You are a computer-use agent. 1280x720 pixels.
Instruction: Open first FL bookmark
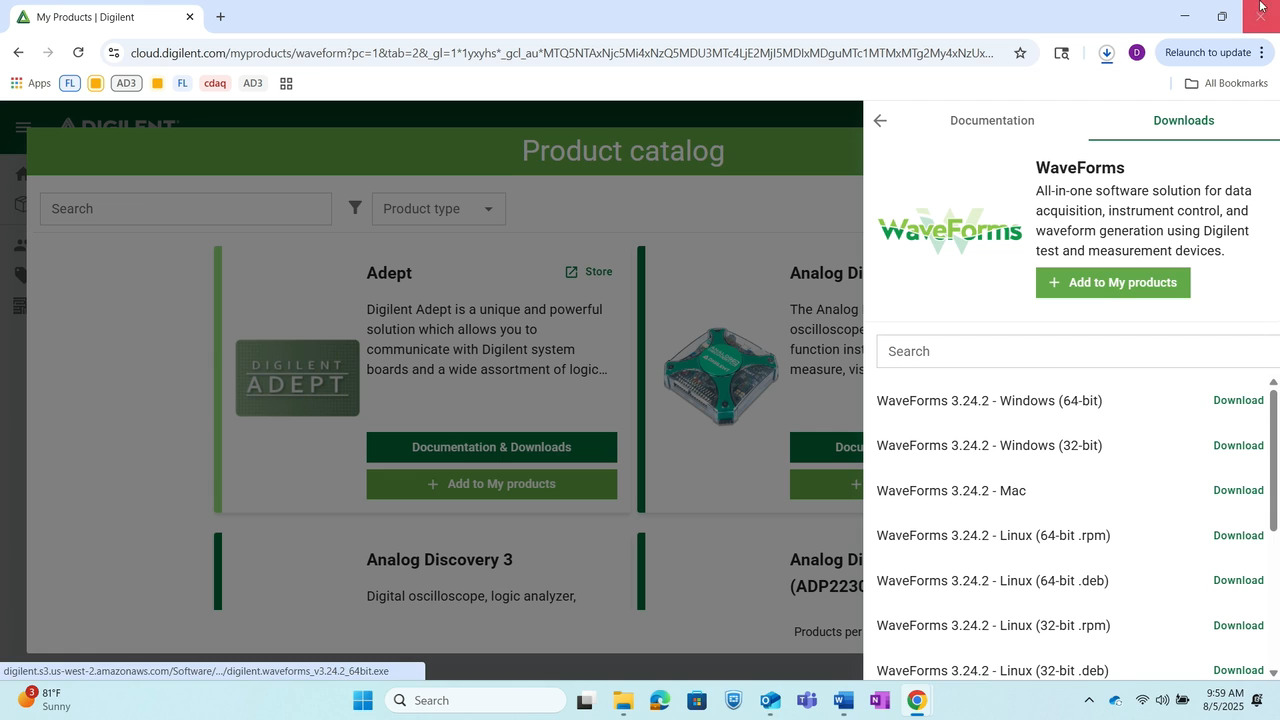pos(70,83)
